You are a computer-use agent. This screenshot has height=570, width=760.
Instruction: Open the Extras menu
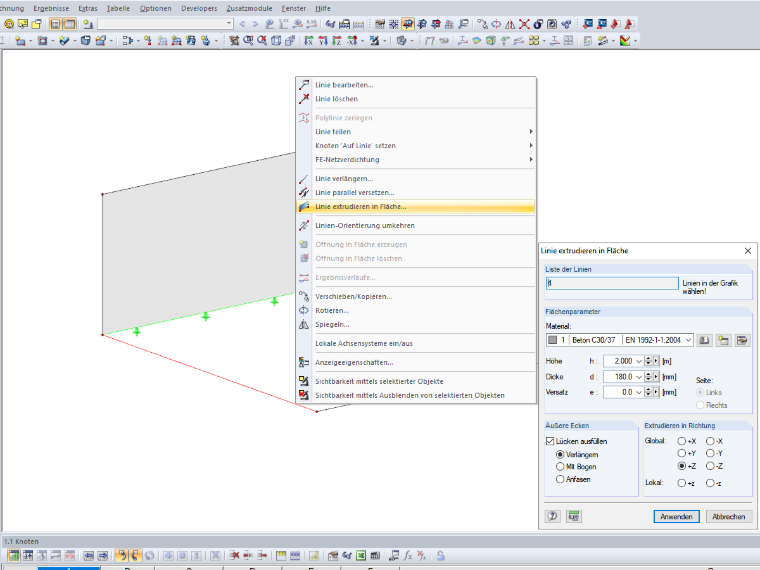88,8
